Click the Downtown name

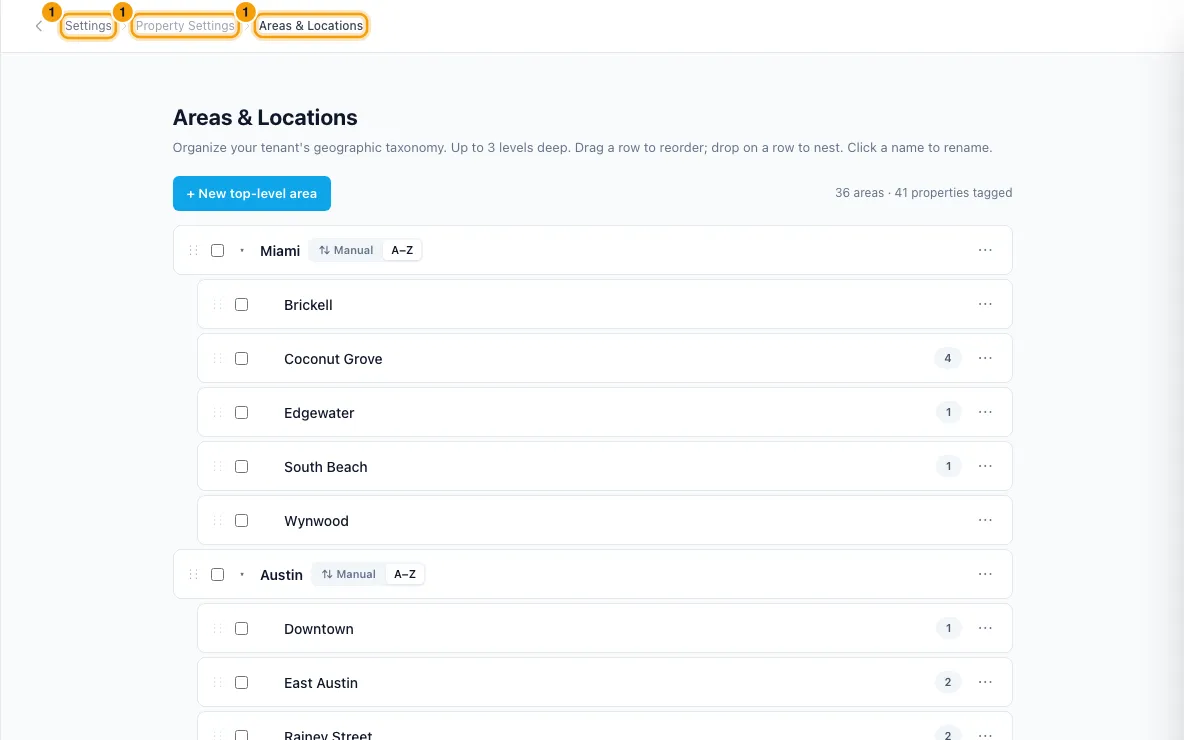[x=319, y=629]
